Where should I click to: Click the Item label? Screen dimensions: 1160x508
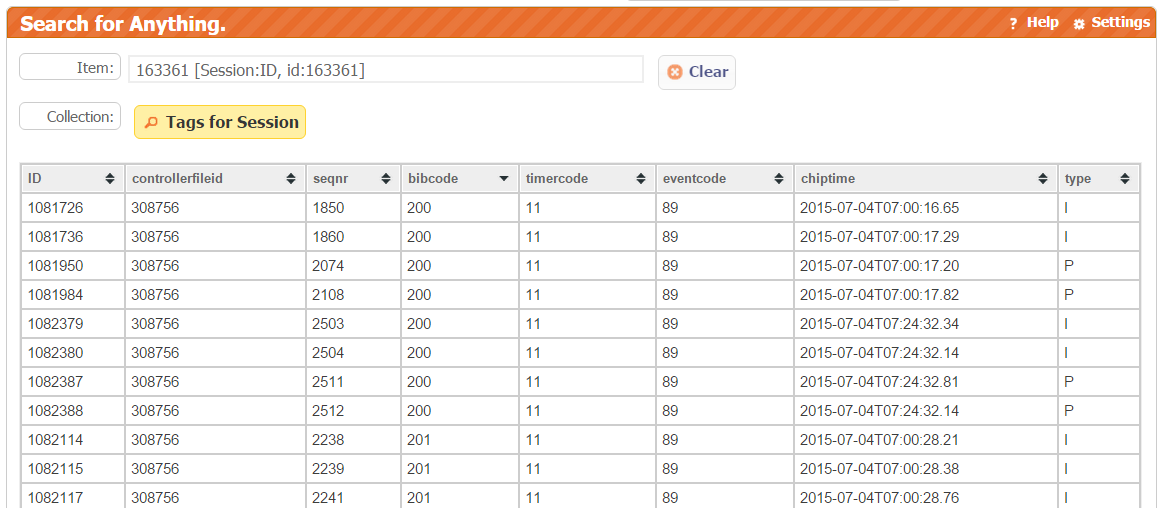click(94, 68)
